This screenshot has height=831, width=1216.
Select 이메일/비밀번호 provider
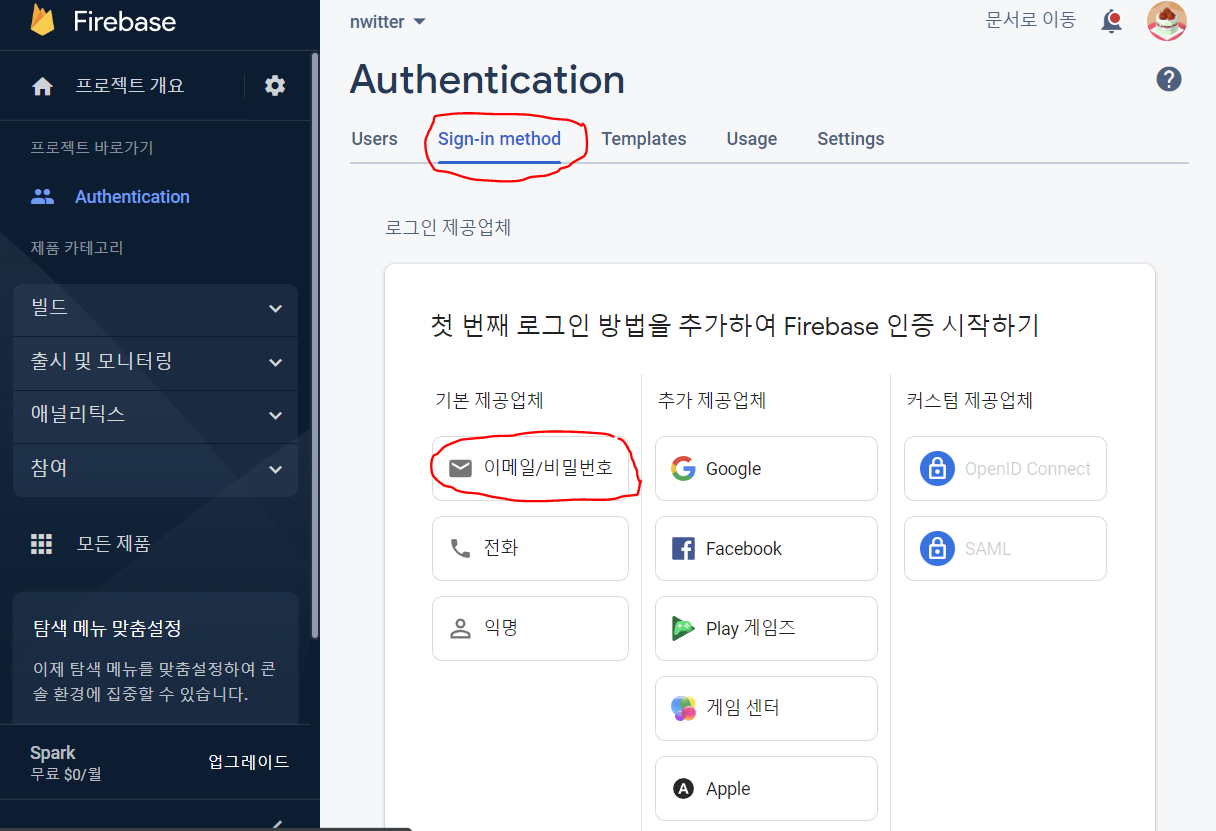530,468
